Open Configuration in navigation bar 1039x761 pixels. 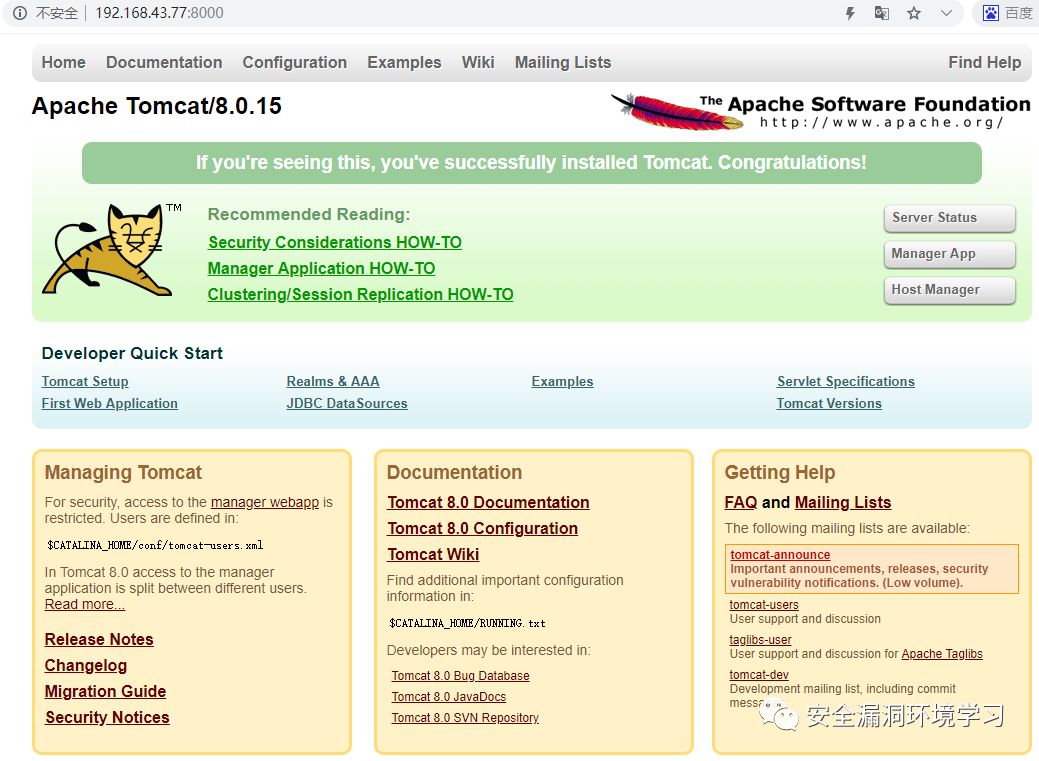tap(295, 62)
